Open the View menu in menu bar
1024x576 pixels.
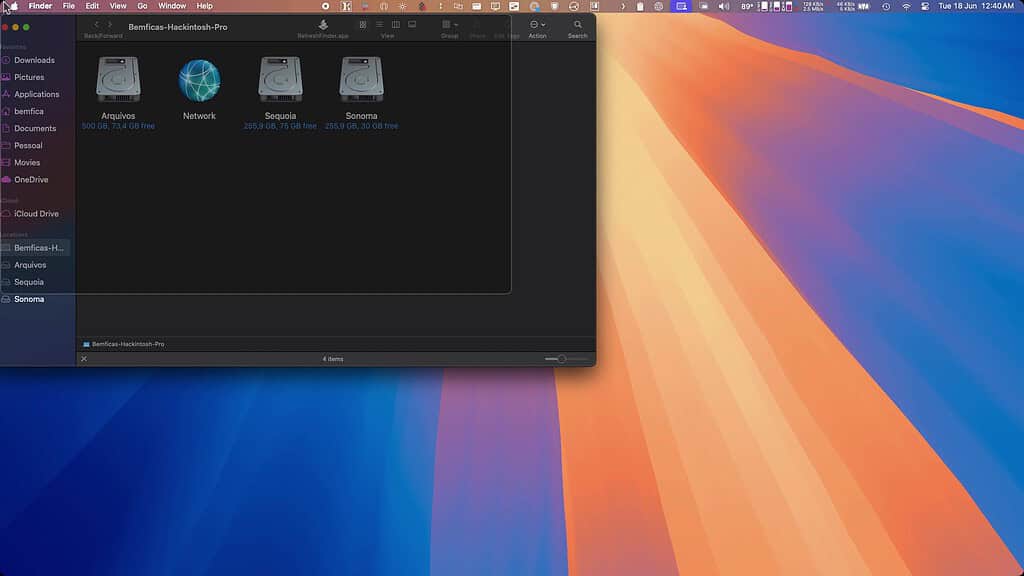pyautogui.click(x=118, y=6)
